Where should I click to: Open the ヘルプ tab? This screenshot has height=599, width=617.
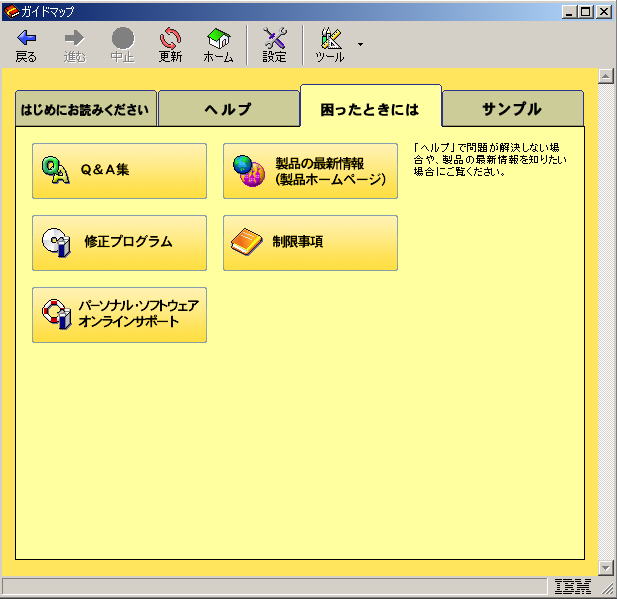point(228,109)
